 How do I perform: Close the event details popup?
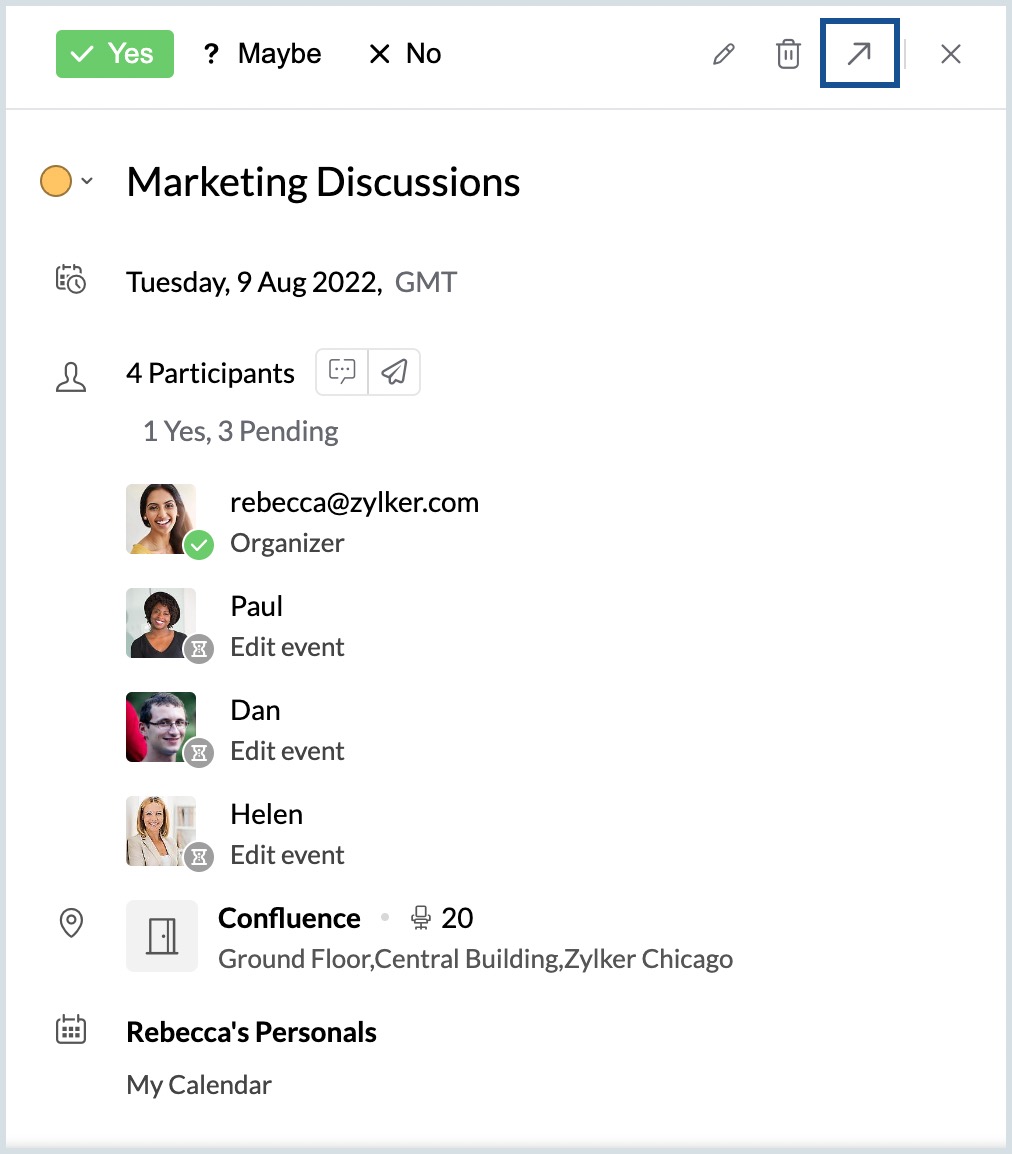950,54
